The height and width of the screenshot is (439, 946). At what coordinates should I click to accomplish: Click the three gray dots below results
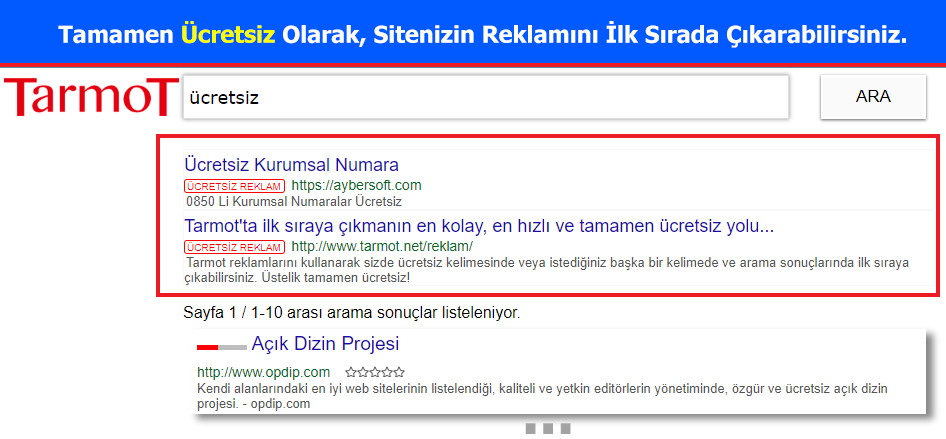pyautogui.click(x=548, y=429)
